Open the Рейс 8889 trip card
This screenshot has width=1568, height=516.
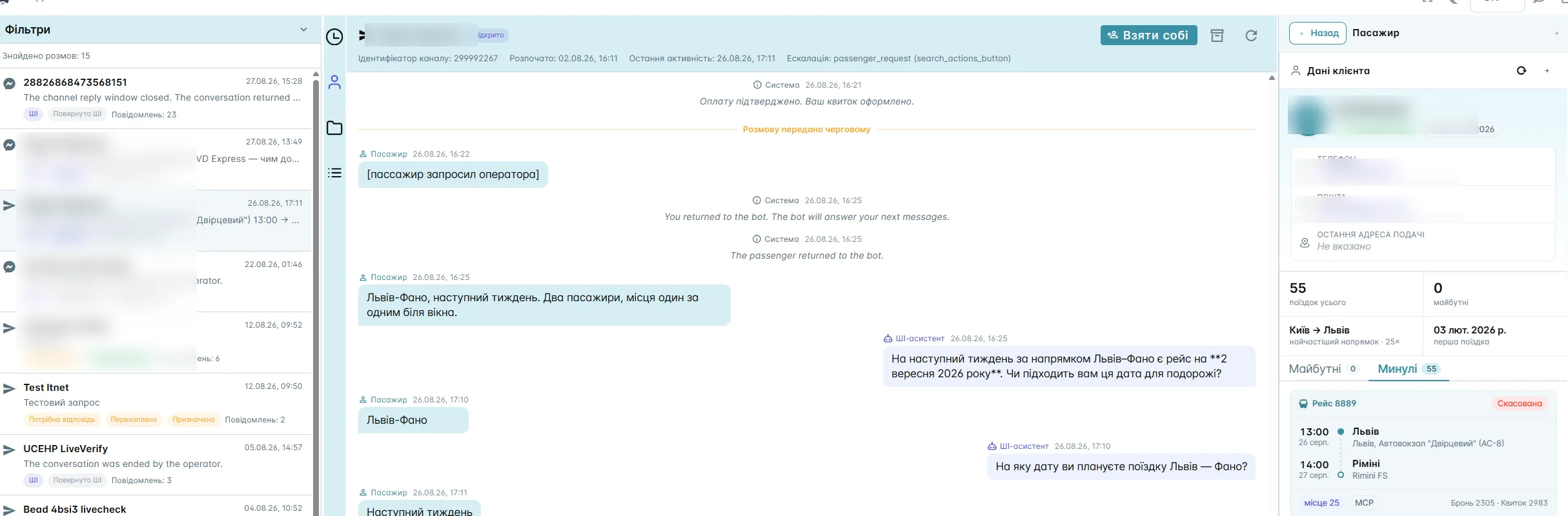(x=1423, y=453)
